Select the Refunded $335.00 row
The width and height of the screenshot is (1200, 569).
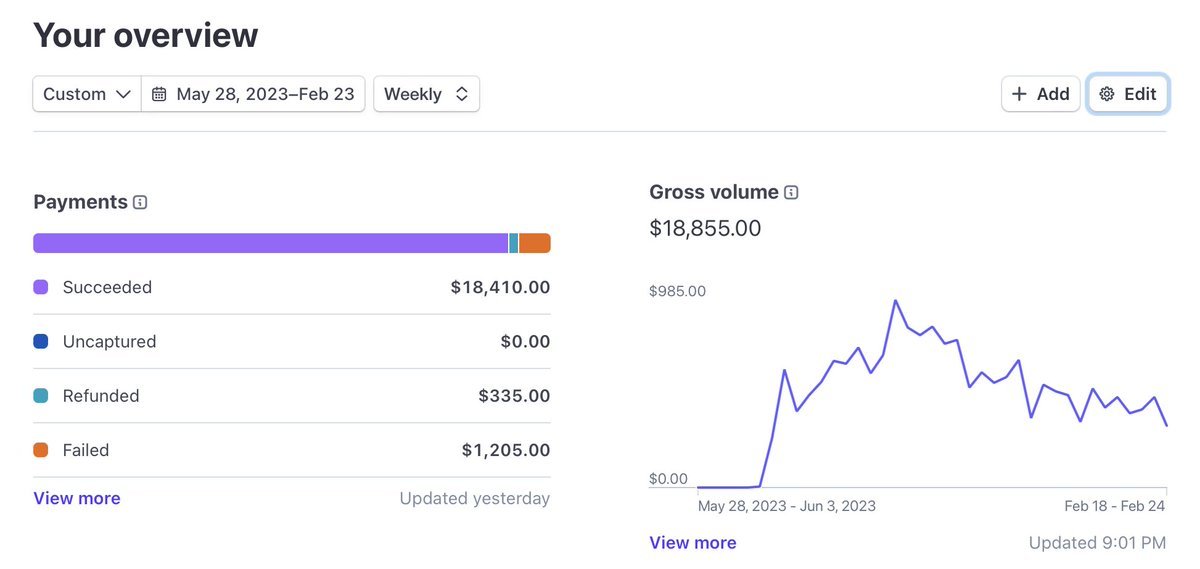(291, 396)
